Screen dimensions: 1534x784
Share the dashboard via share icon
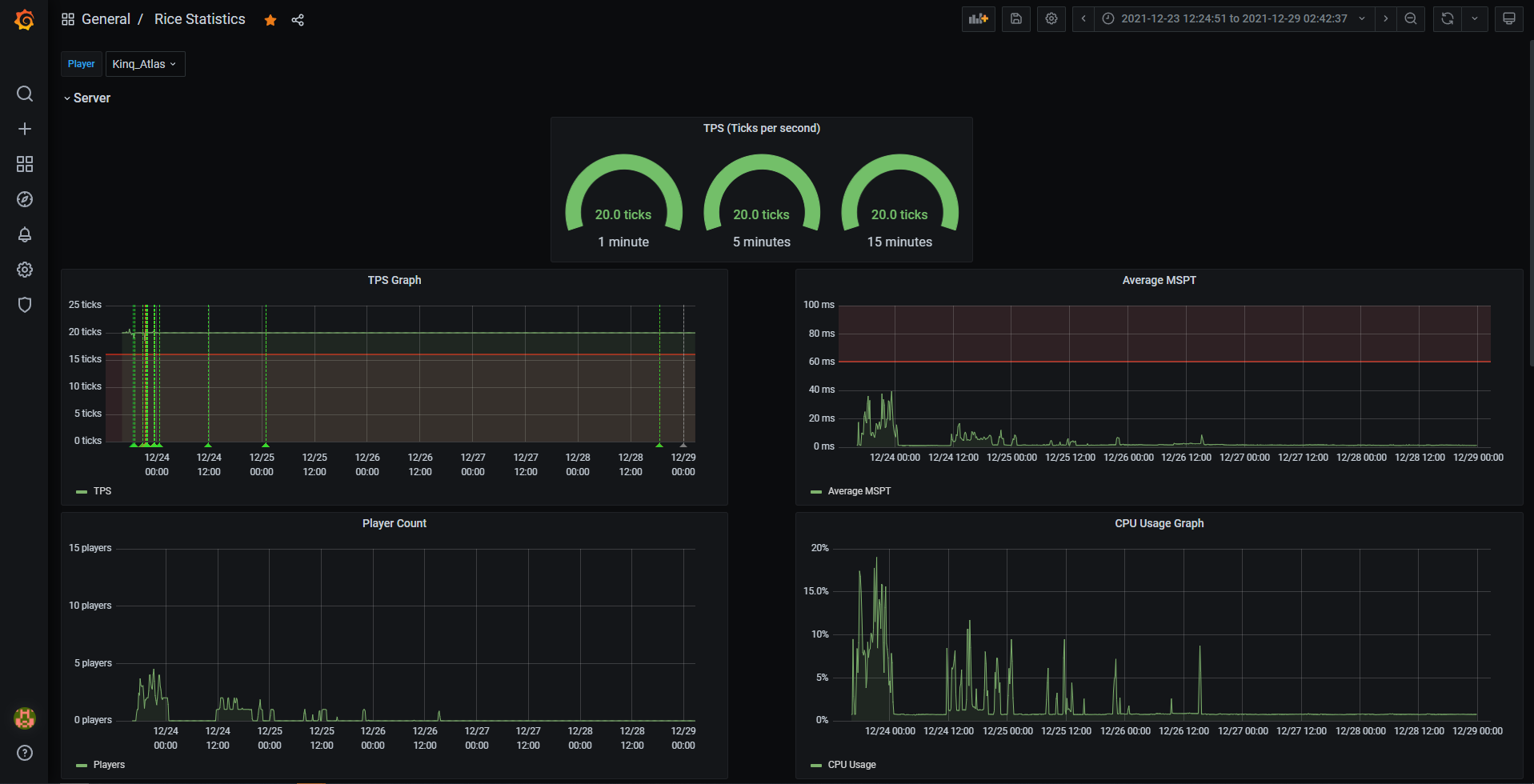(x=298, y=20)
